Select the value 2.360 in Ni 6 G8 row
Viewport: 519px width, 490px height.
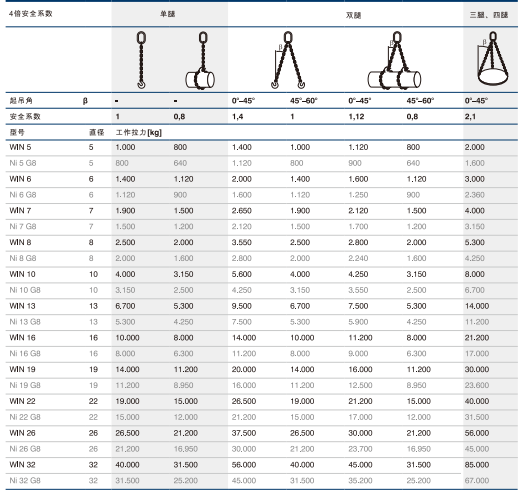(x=475, y=195)
